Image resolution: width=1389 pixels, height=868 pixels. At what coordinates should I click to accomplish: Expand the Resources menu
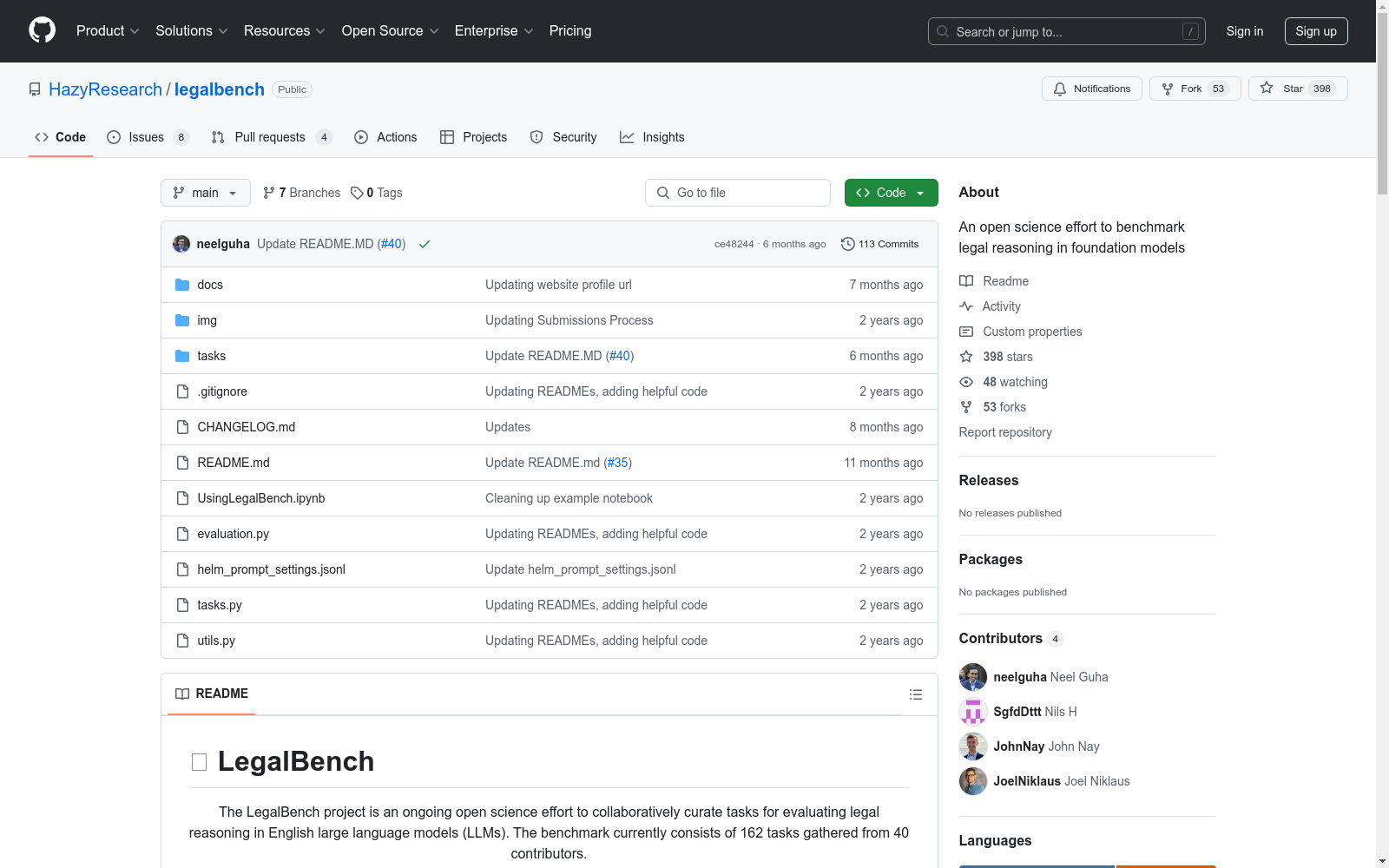[x=285, y=30]
